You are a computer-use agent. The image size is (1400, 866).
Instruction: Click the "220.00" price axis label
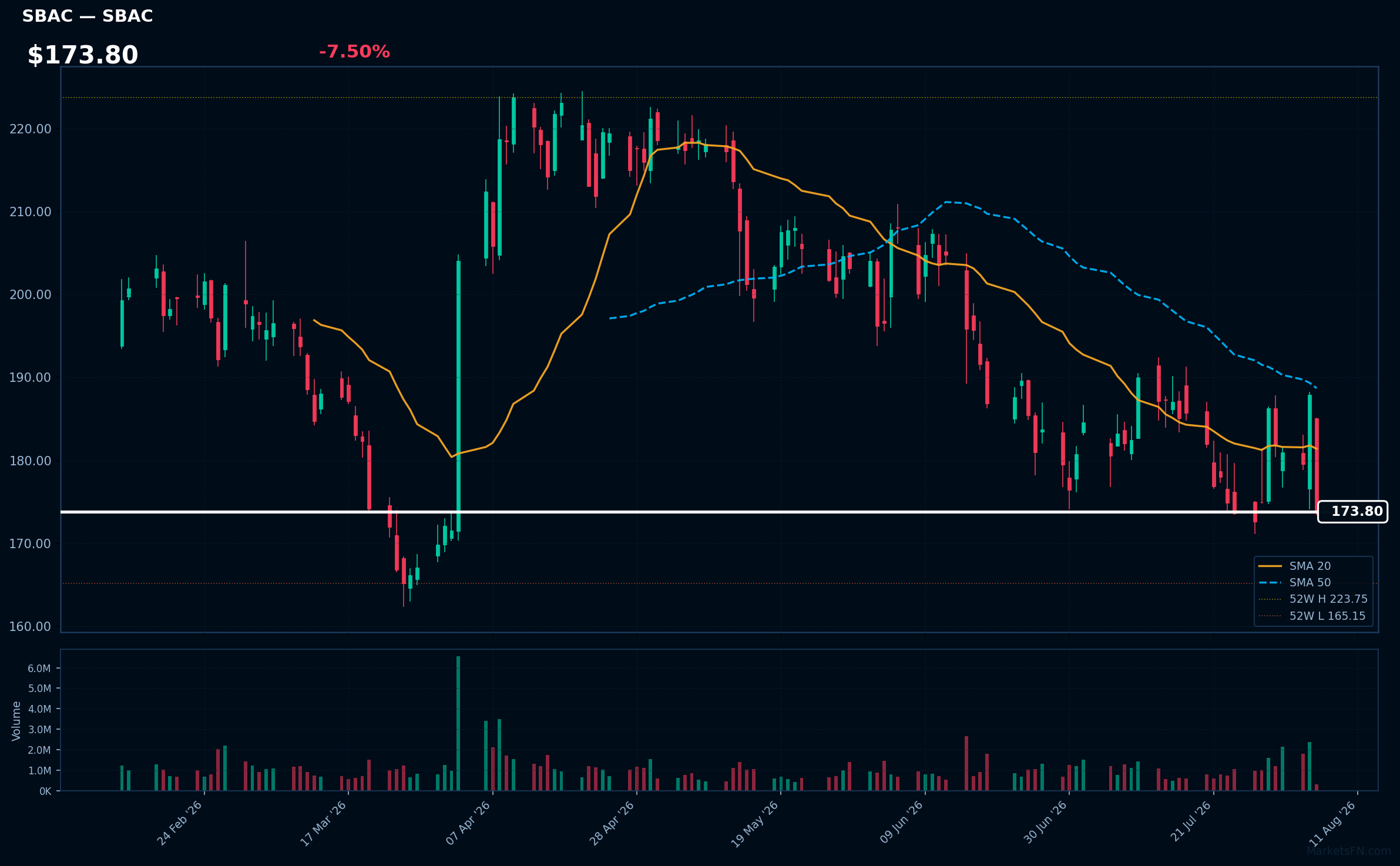(31, 129)
